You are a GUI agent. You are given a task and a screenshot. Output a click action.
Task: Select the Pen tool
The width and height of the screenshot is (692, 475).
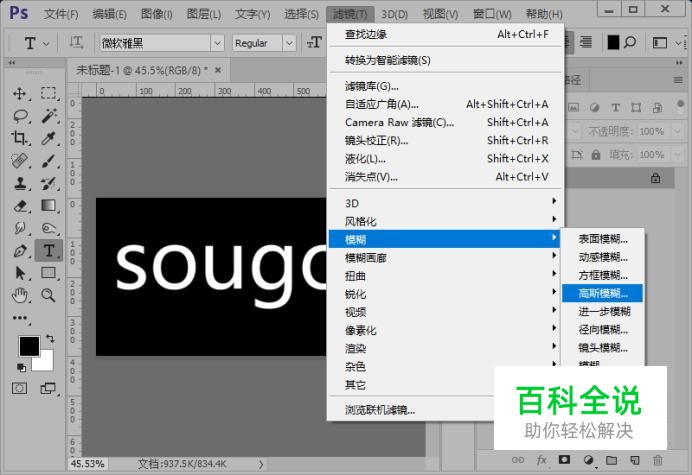coord(20,251)
